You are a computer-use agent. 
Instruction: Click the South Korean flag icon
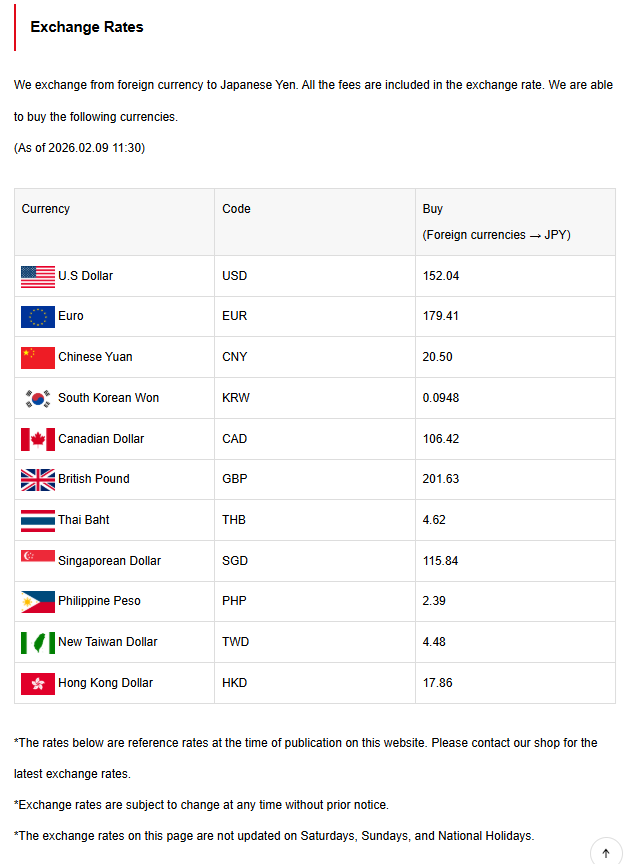click(38, 398)
